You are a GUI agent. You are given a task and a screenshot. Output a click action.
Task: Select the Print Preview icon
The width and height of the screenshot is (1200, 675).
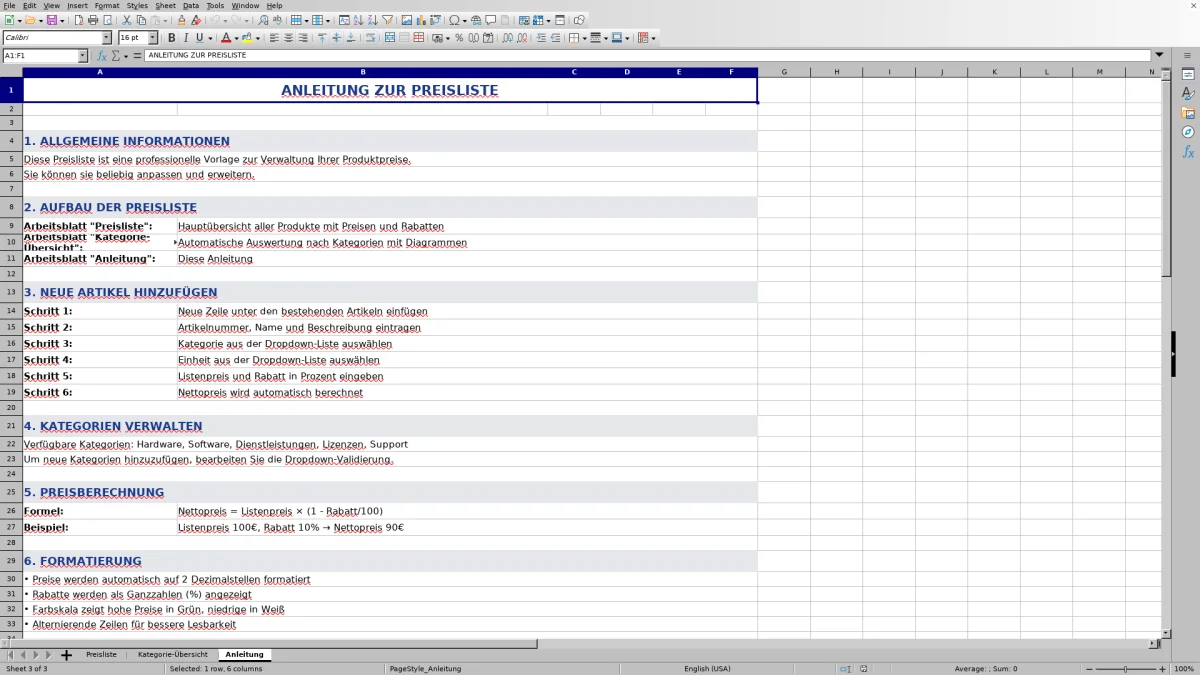click(x=106, y=19)
